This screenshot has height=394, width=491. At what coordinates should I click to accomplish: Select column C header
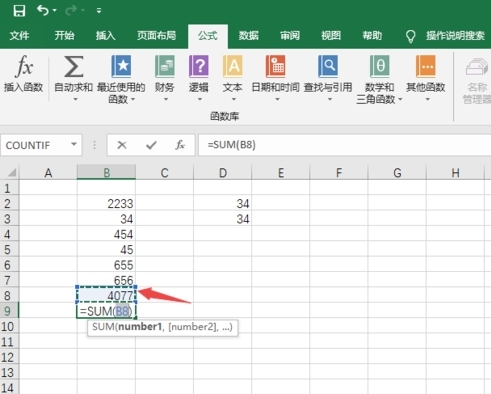pos(164,173)
